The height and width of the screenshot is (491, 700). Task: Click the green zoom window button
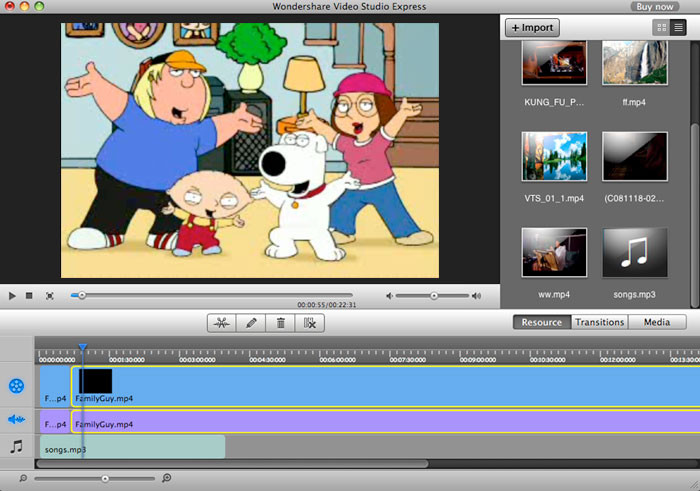point(39,6)
